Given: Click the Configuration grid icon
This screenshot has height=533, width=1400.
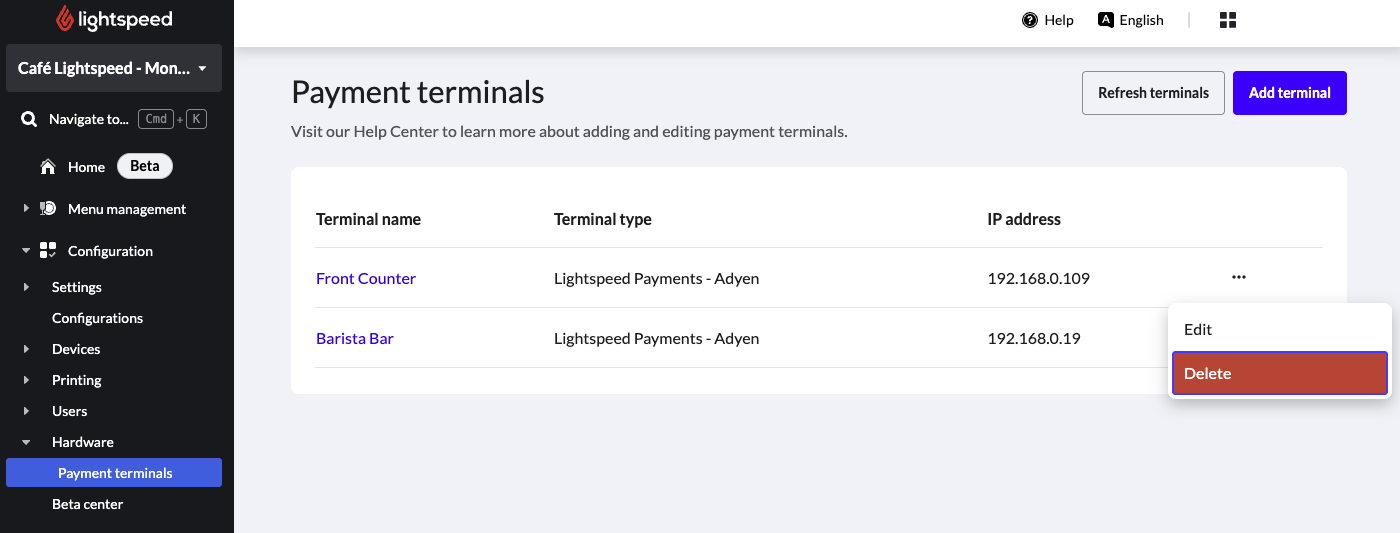Looking at the screenshot, I should pyautogui.click(x=48, y=251).
